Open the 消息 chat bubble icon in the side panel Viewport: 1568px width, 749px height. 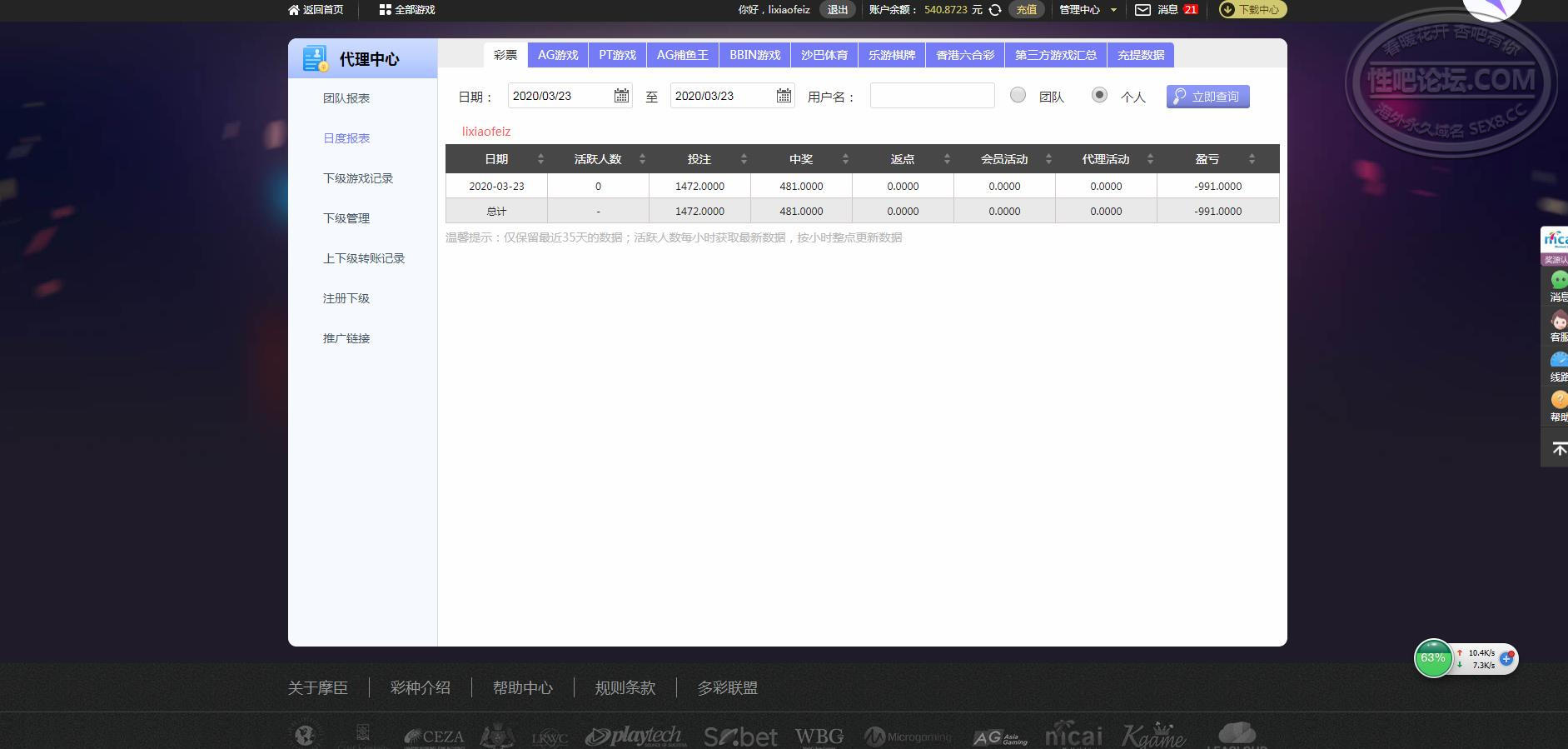pyautogui.click(x=1559, y=280)
